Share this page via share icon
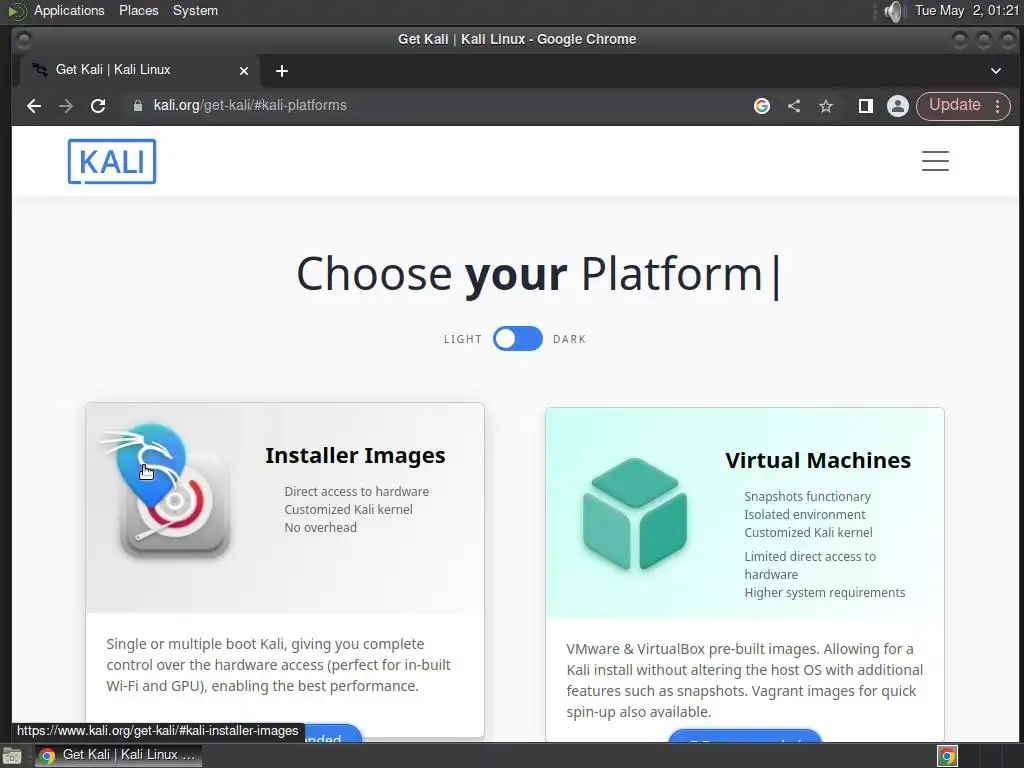Image resolution: width=1024 pixels, height=768 pixels. (x=794, y=106)
